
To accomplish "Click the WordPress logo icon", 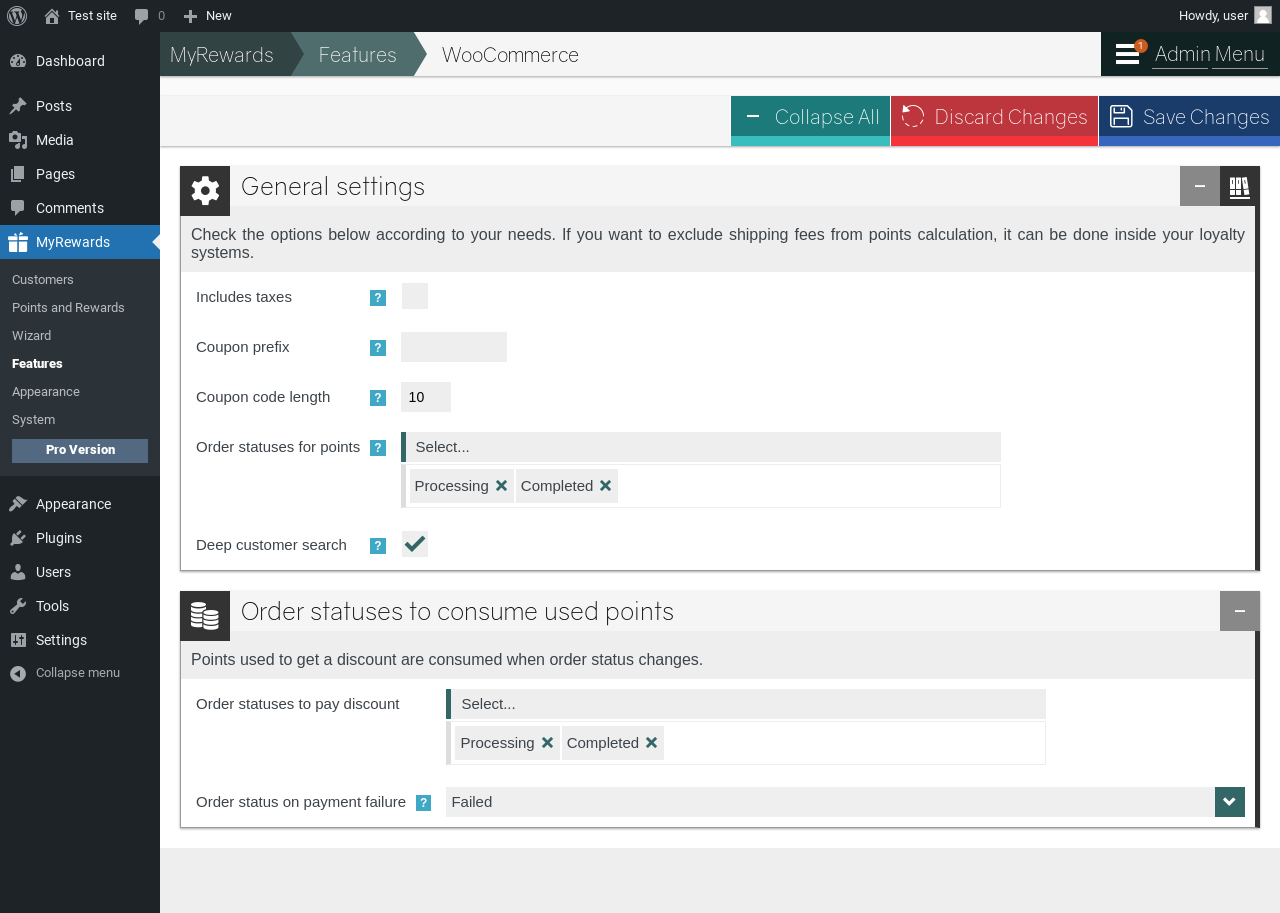I will pyautogui.click(x=17, y=16).
